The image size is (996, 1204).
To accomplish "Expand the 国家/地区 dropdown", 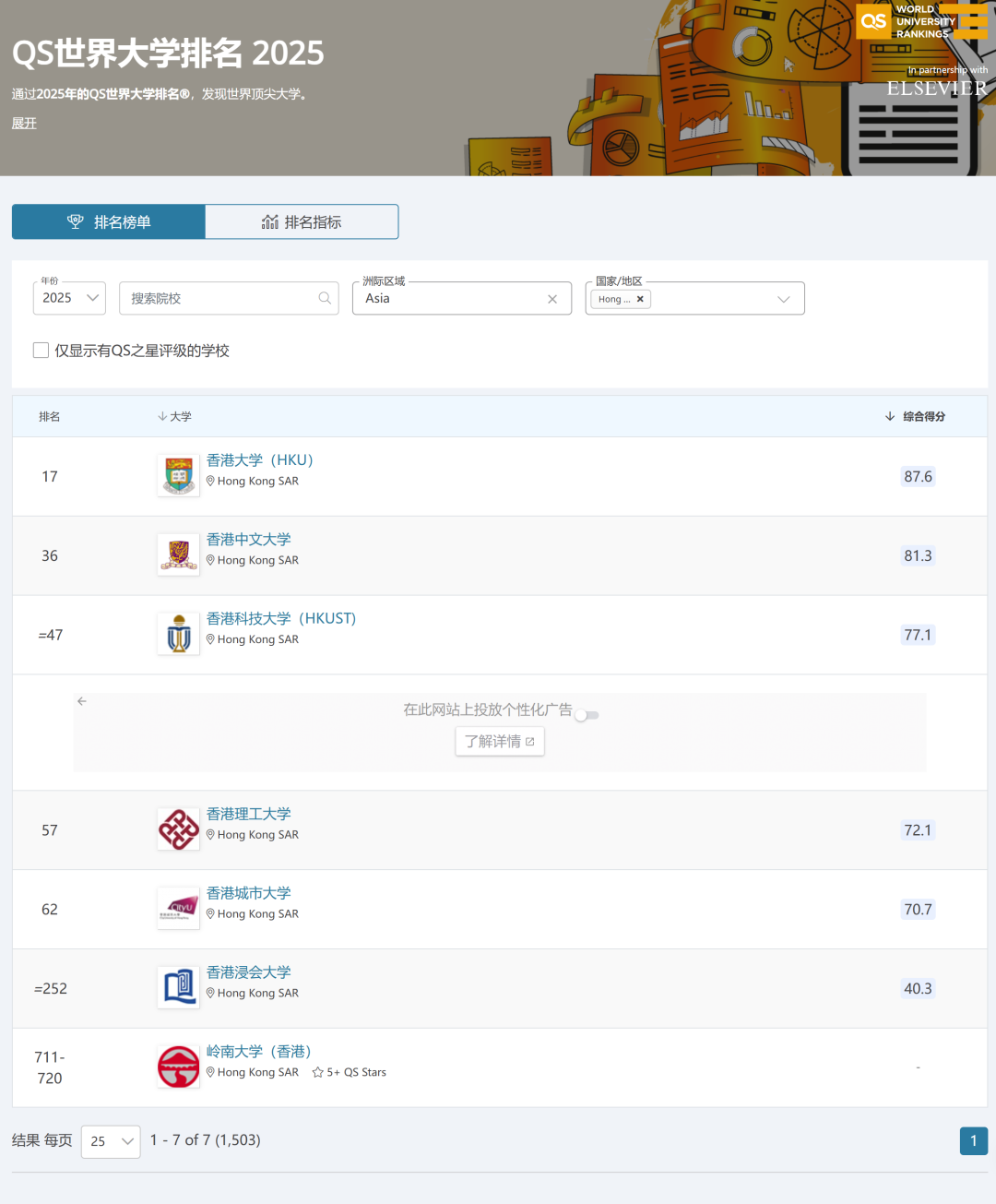I will [x=783, y=299].
